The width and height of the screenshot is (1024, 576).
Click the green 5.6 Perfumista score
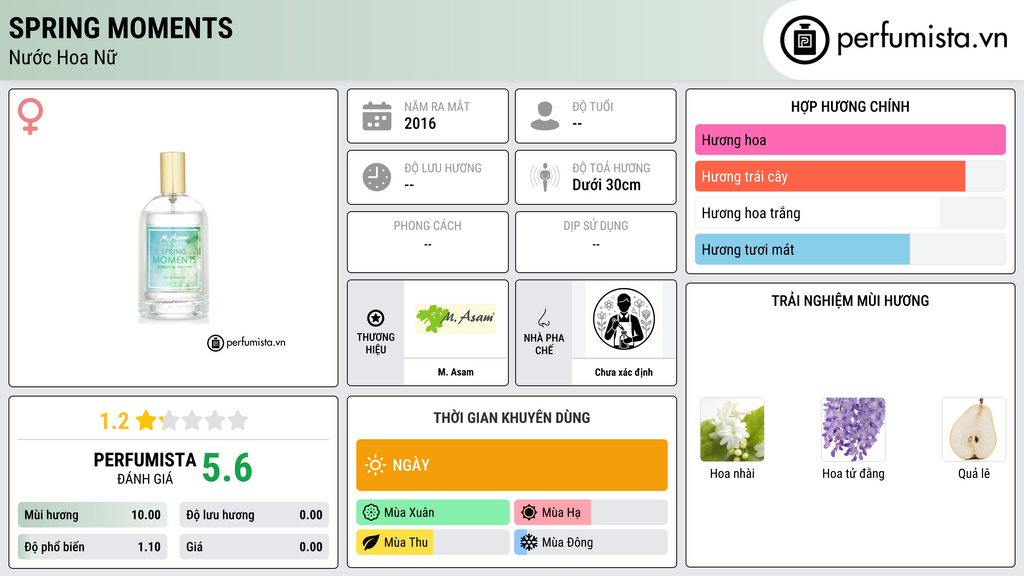click(x=227, y=468)
